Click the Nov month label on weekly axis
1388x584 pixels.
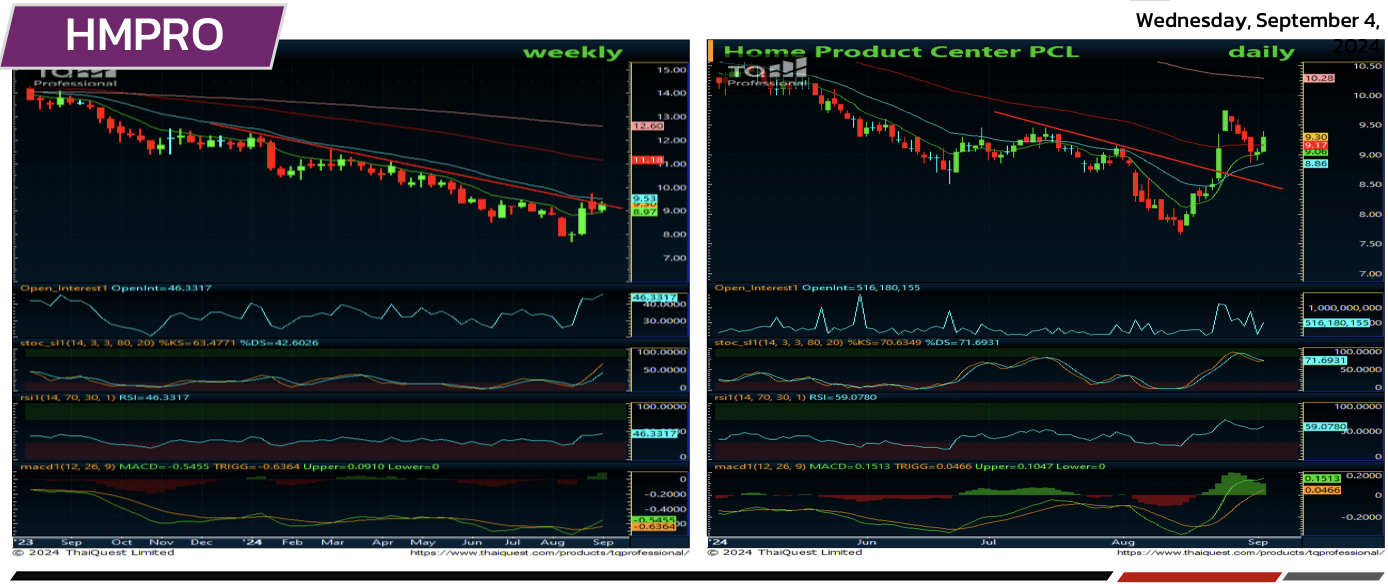coord(161,543)
